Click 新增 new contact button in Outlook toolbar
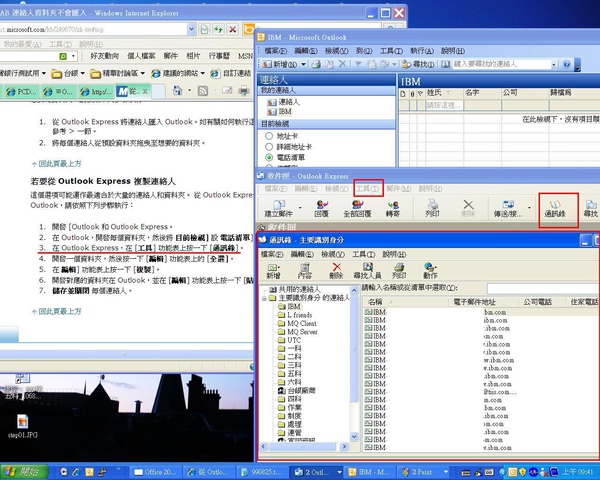 point(280,64)
